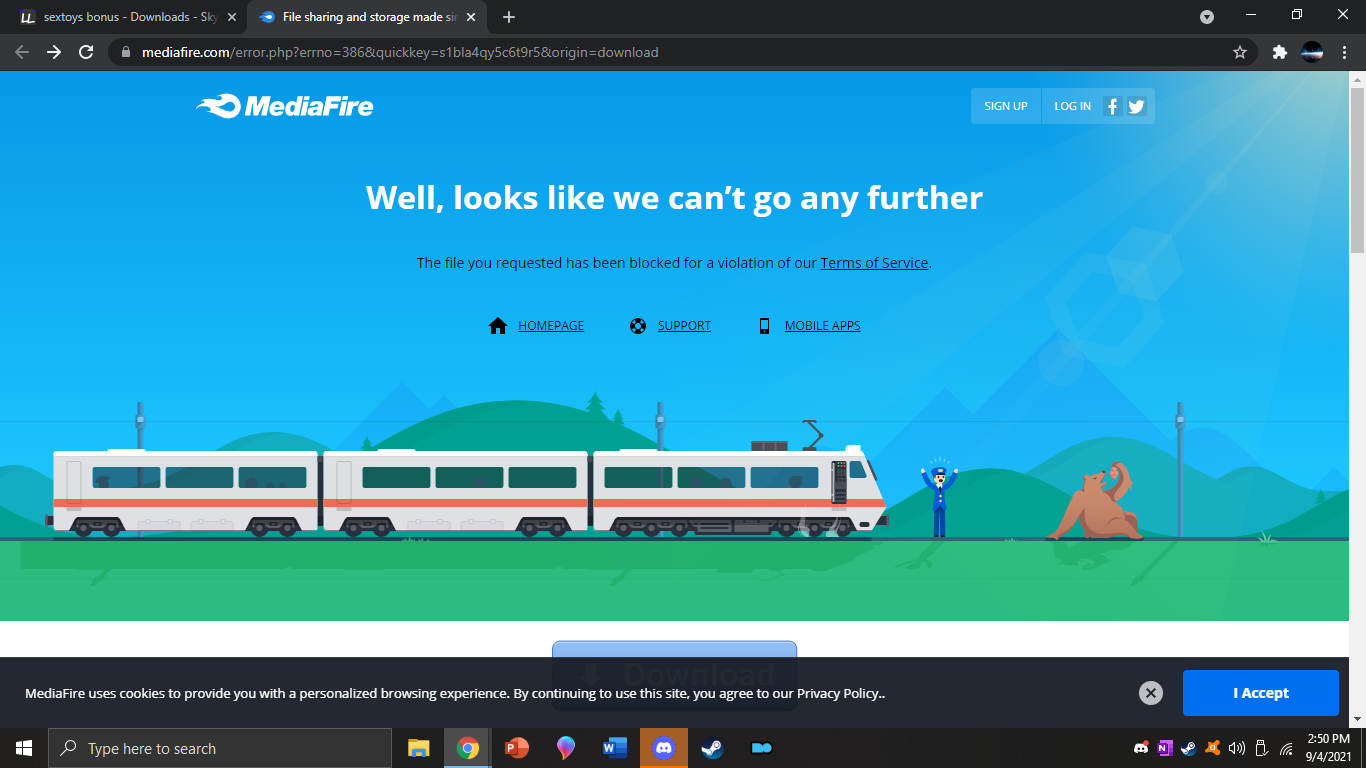
Task: Open the Chrome three-dot menu
Action: pos(1344,52)
